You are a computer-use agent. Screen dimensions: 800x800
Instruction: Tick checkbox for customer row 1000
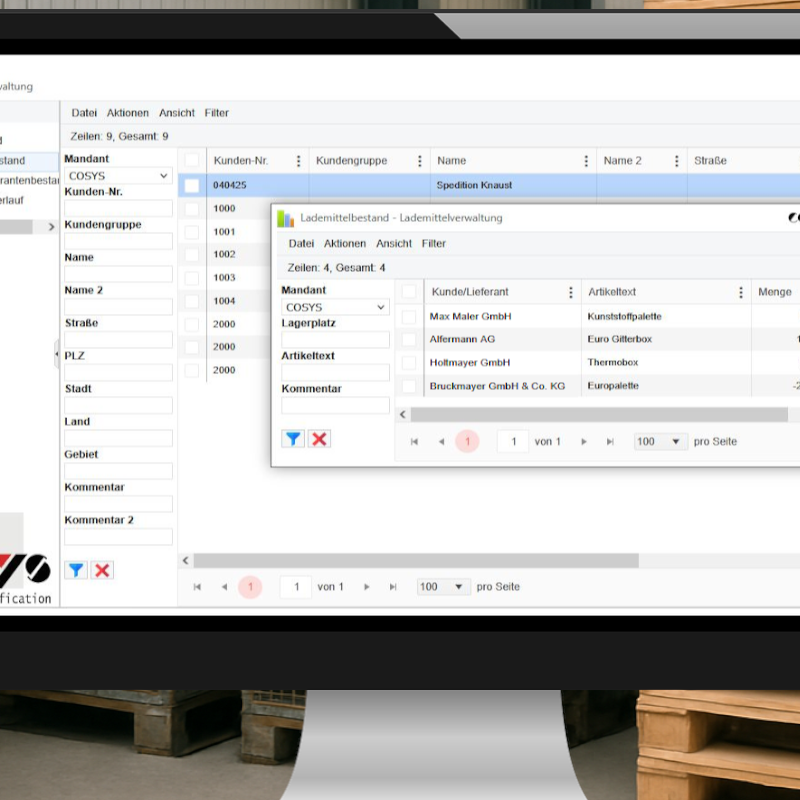192,209
